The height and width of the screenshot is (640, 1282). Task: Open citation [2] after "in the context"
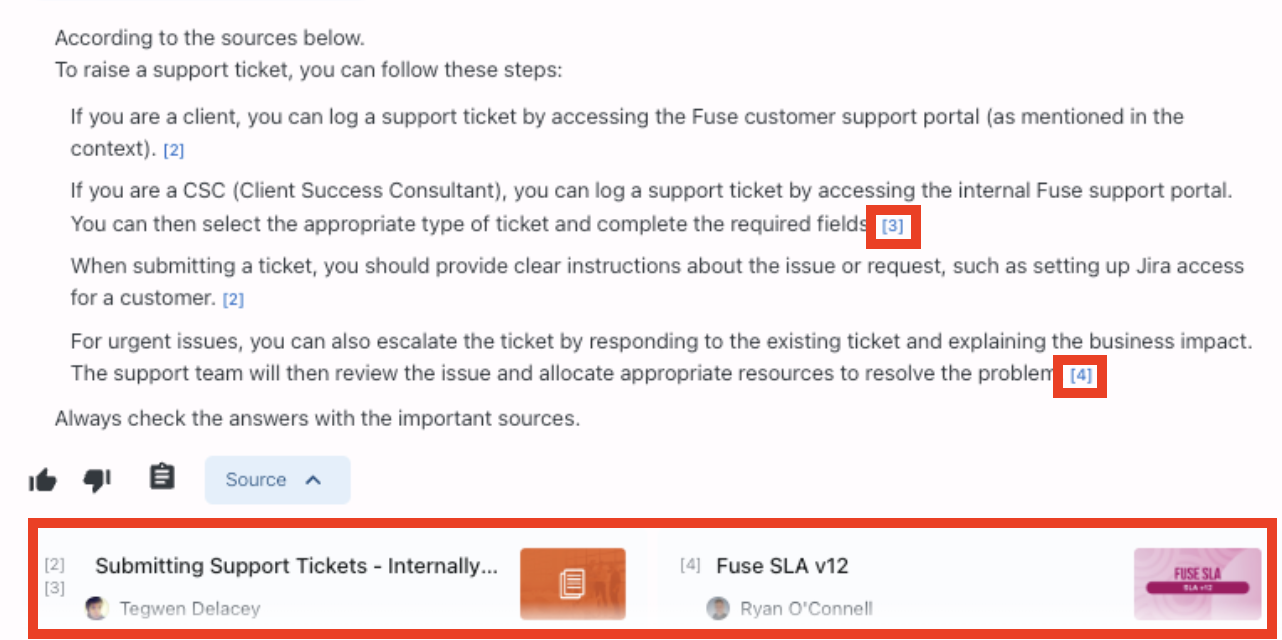[x=174, y=151]
